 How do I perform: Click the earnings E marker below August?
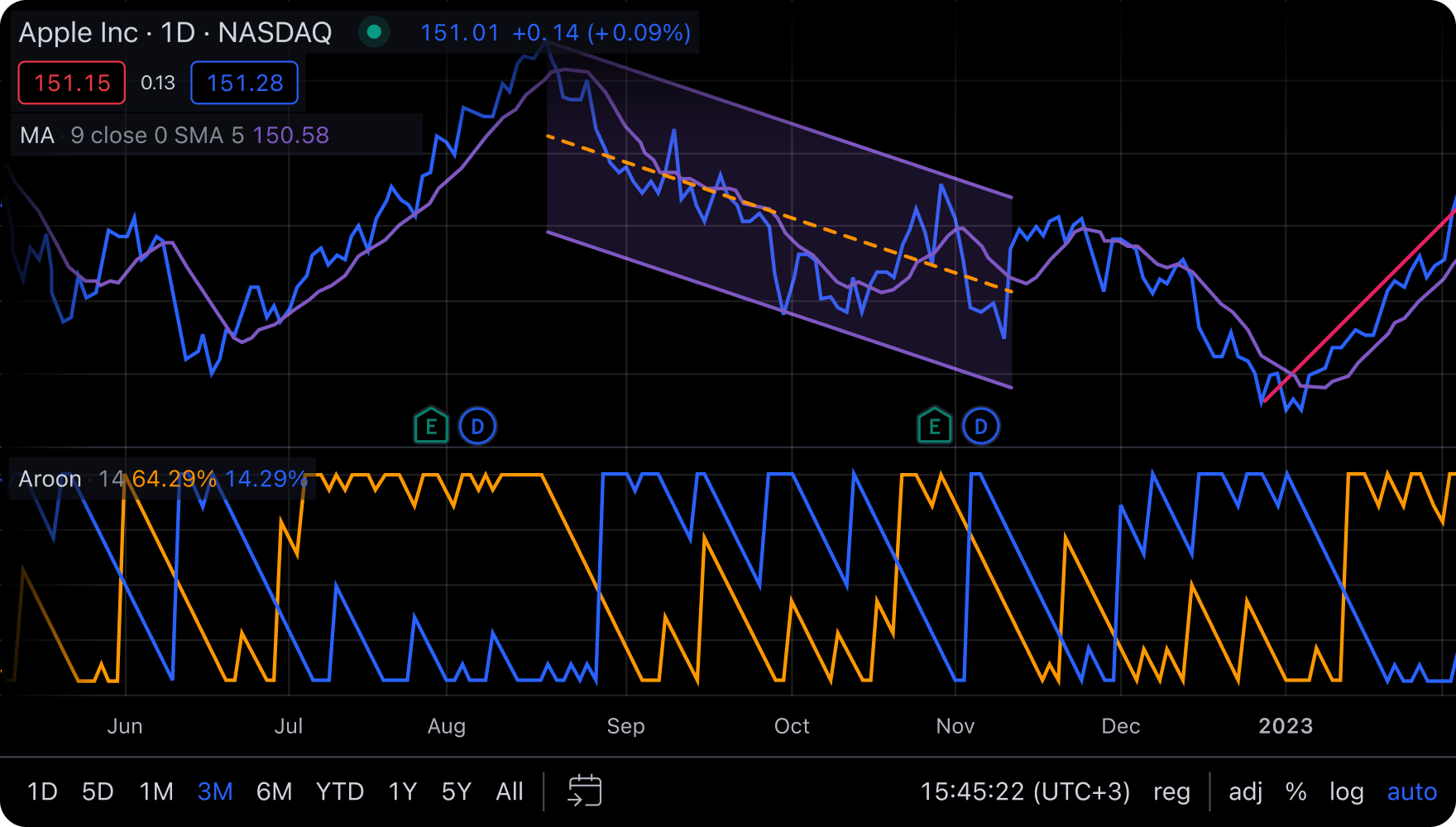430,425
